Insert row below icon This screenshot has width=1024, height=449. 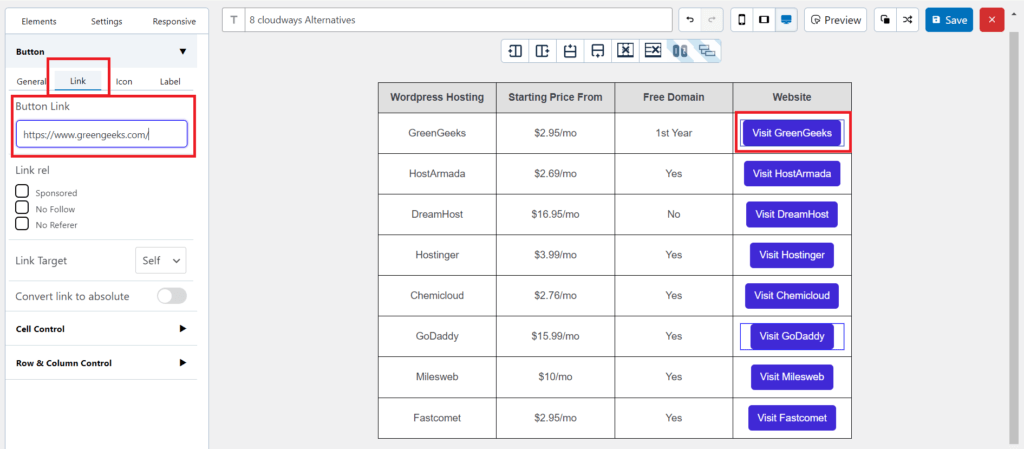click(x=597, y=50)
